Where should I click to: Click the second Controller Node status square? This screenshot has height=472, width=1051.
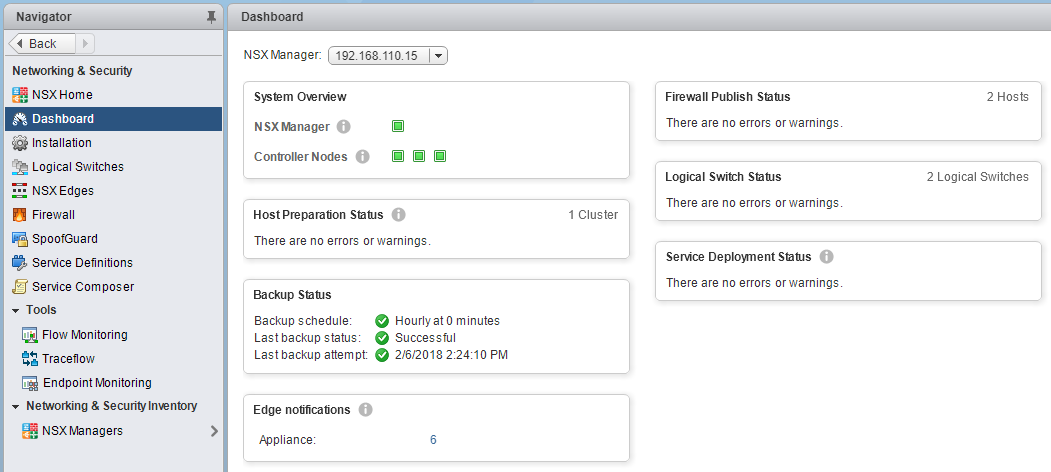pyautogui.click(x=419, y=156)
